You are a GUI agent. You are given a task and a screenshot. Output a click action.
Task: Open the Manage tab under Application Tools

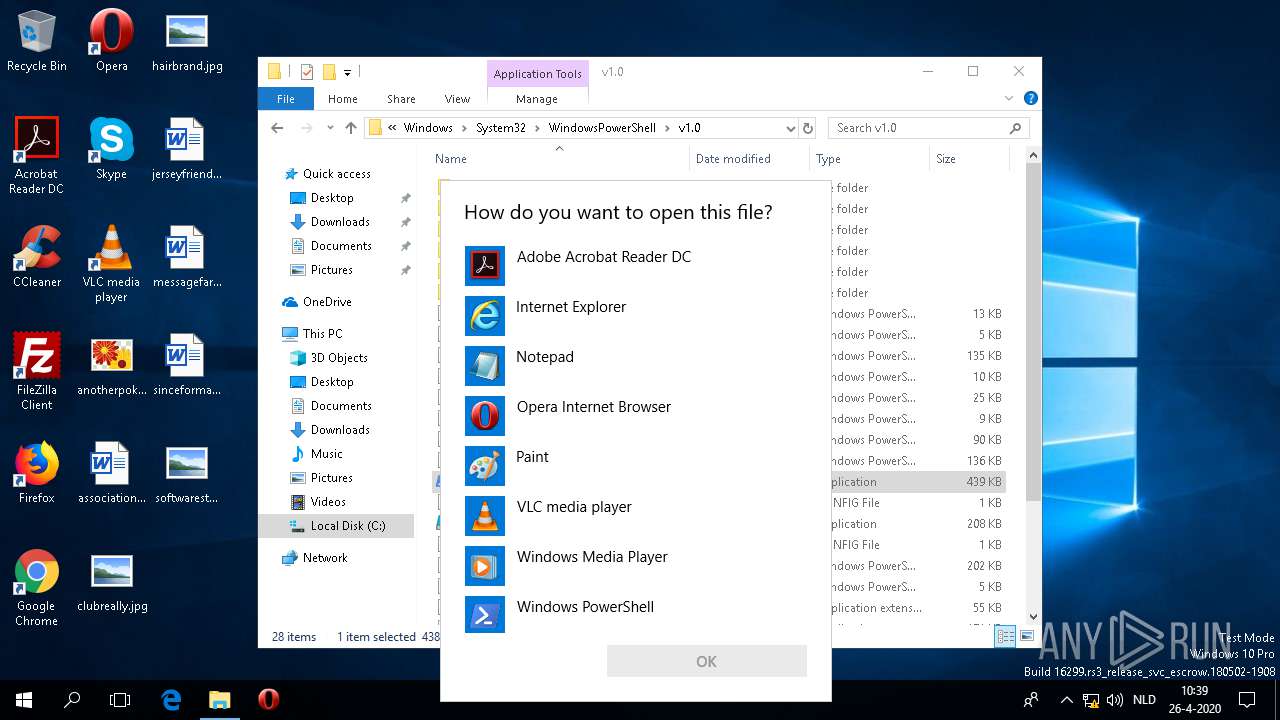(537, 99)
